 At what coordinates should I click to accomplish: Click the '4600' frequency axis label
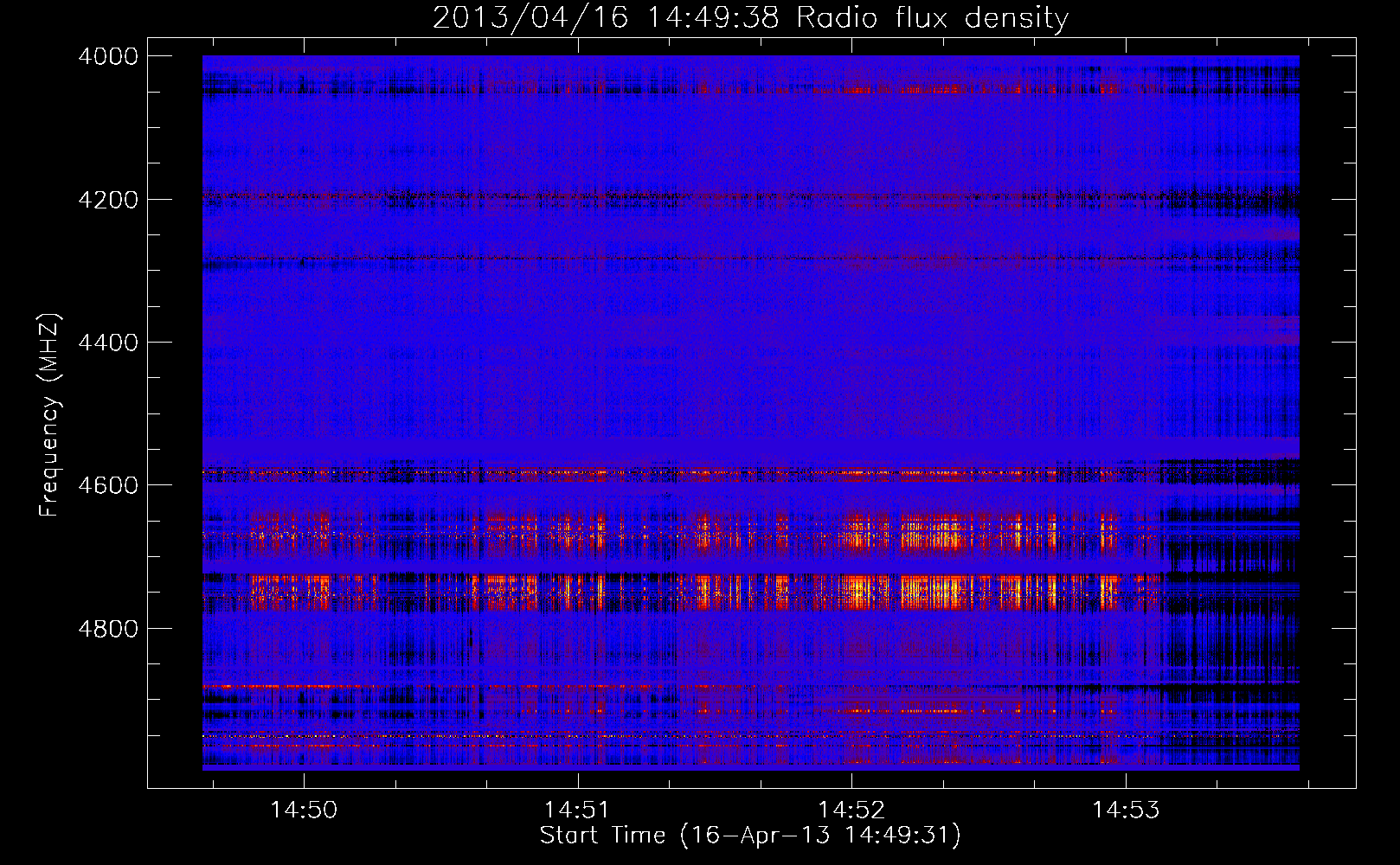(108, 485)
